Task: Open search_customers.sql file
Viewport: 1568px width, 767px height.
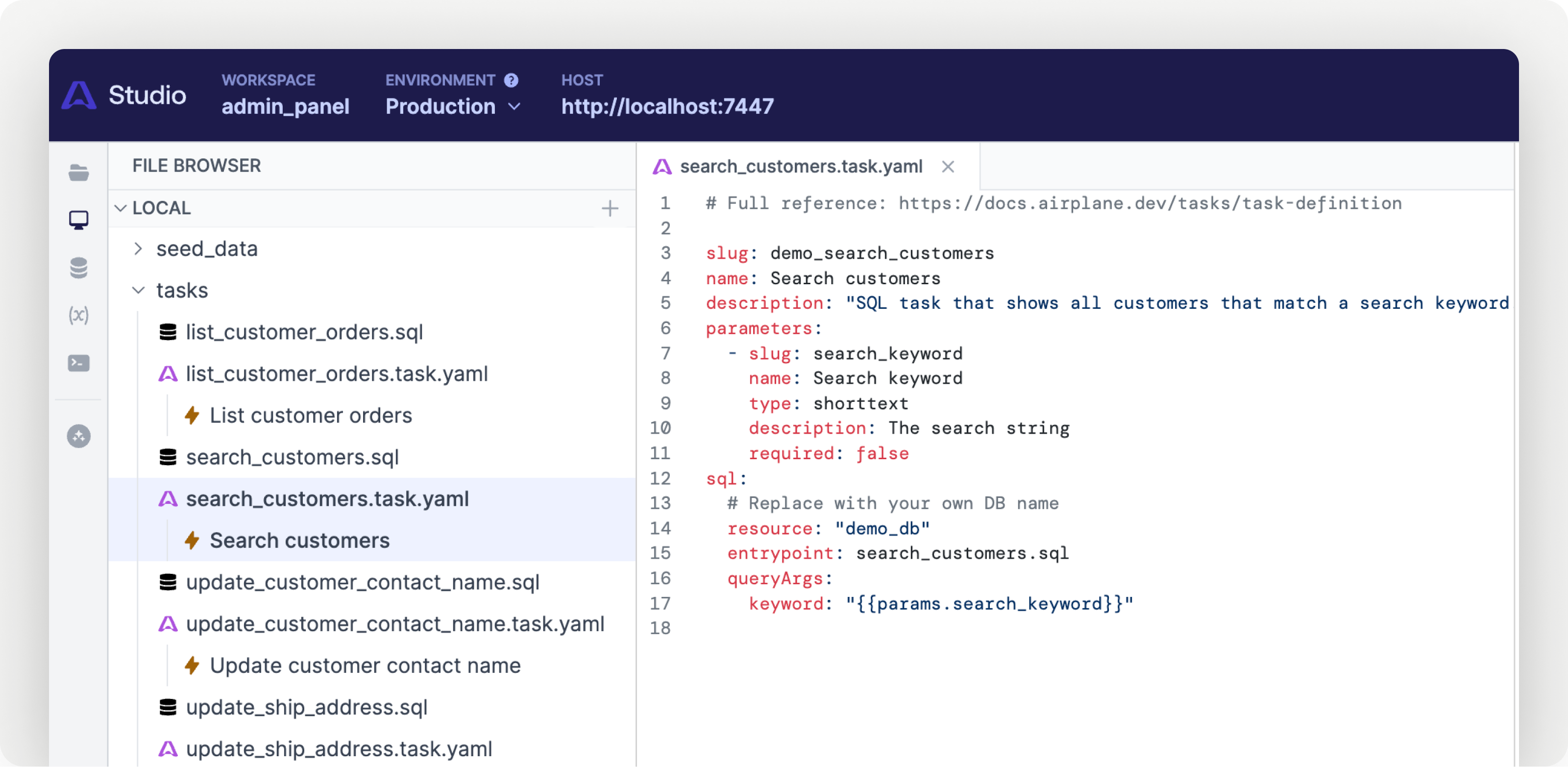Action: click(x=292, y=457)
